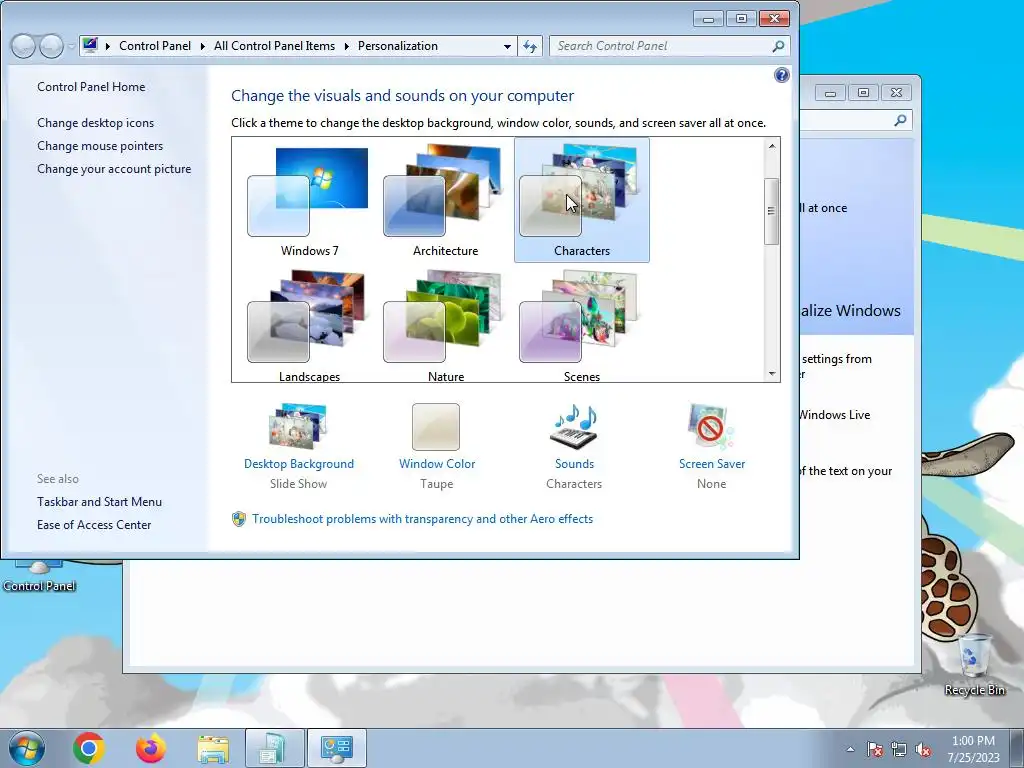Go to Control Panel Home
This screenshot has height=768, width=1024.
pos(91,87)
